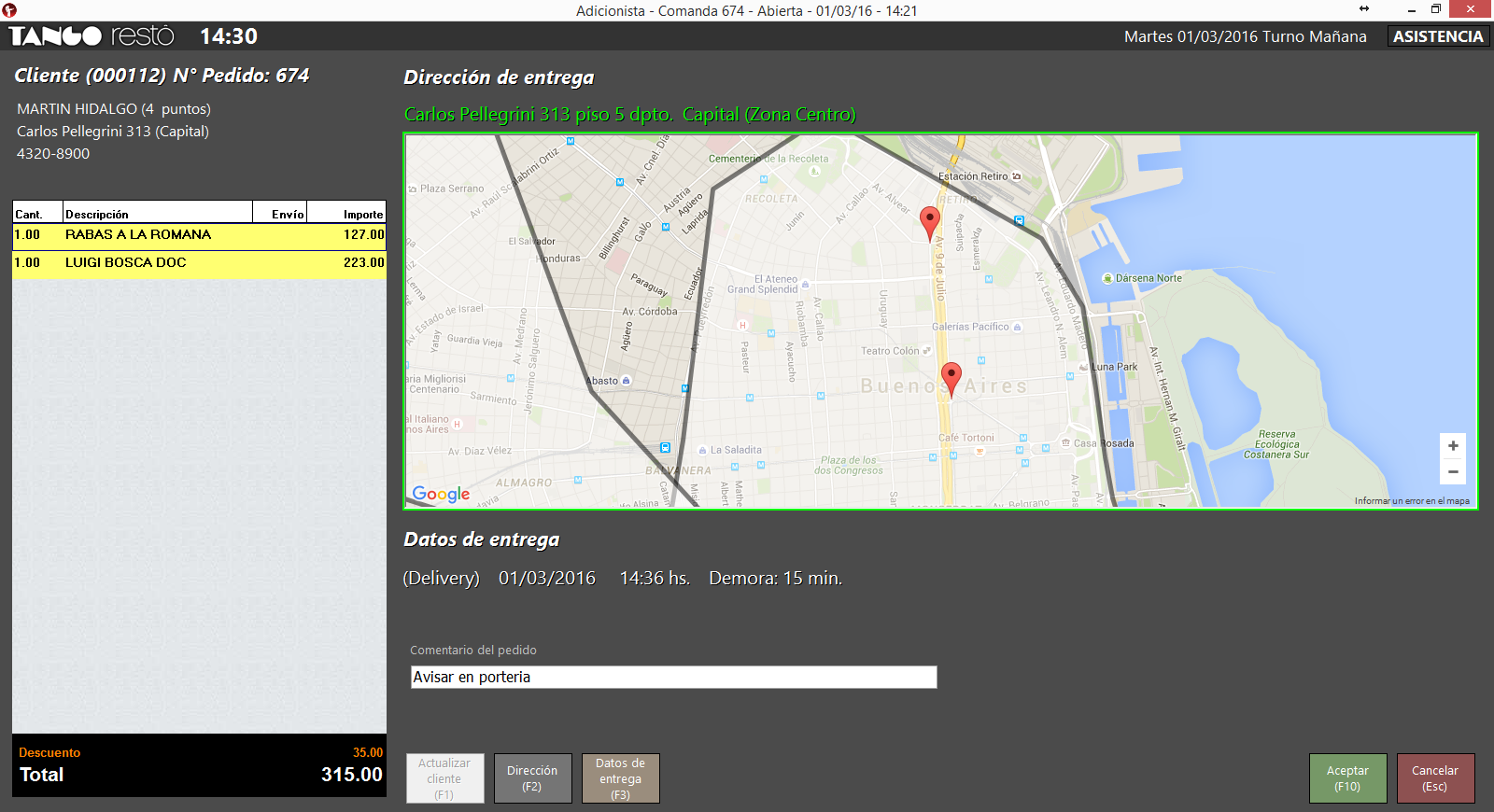Select the RABAS A LA ROMANA row
The width and height of the screenshot is (1494, 812).
pyautogui.click(x=199, y=235)
